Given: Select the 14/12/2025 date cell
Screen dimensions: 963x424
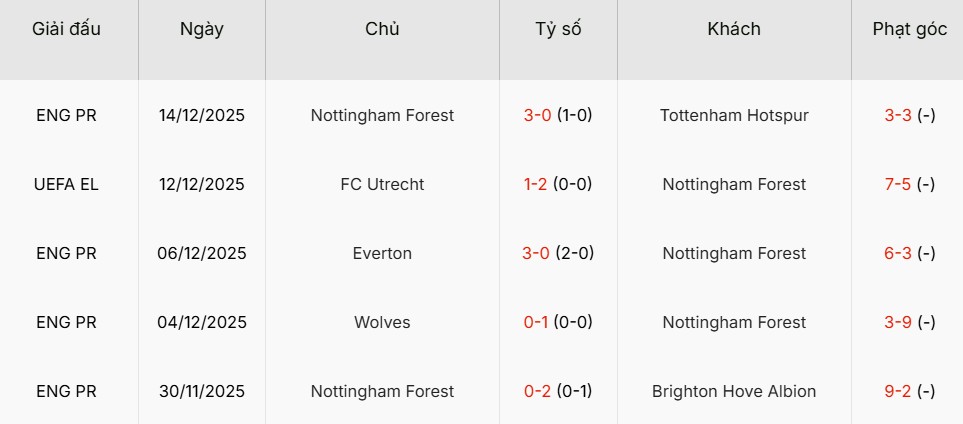Looking at the screenshot, I should click(201, 115).
